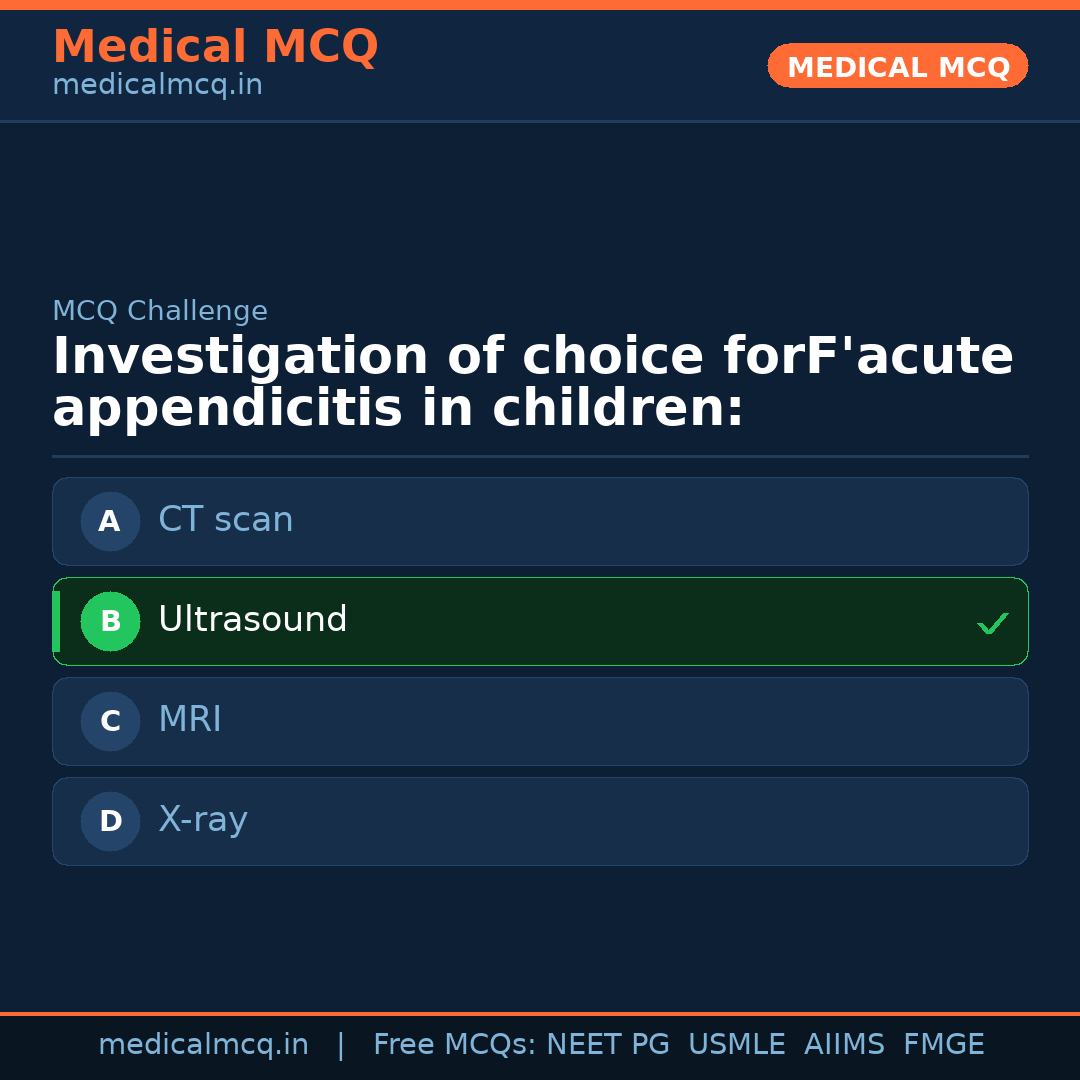Screen dimensions: 1080x1080
Task: Open the orange MEDICAL MCQ badge
Action: [x=897, y=66]
